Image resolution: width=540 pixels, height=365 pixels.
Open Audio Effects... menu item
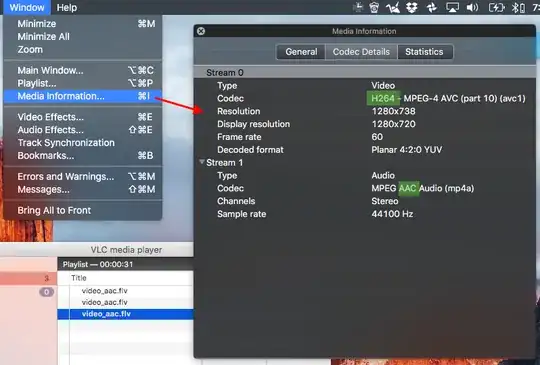pos(83,130)
